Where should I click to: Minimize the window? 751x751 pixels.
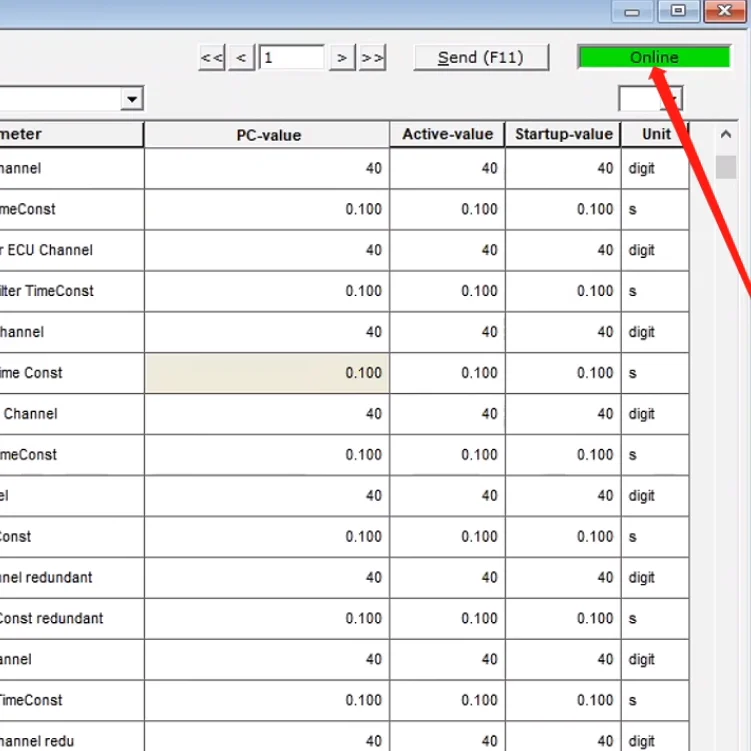pos(632,11)
